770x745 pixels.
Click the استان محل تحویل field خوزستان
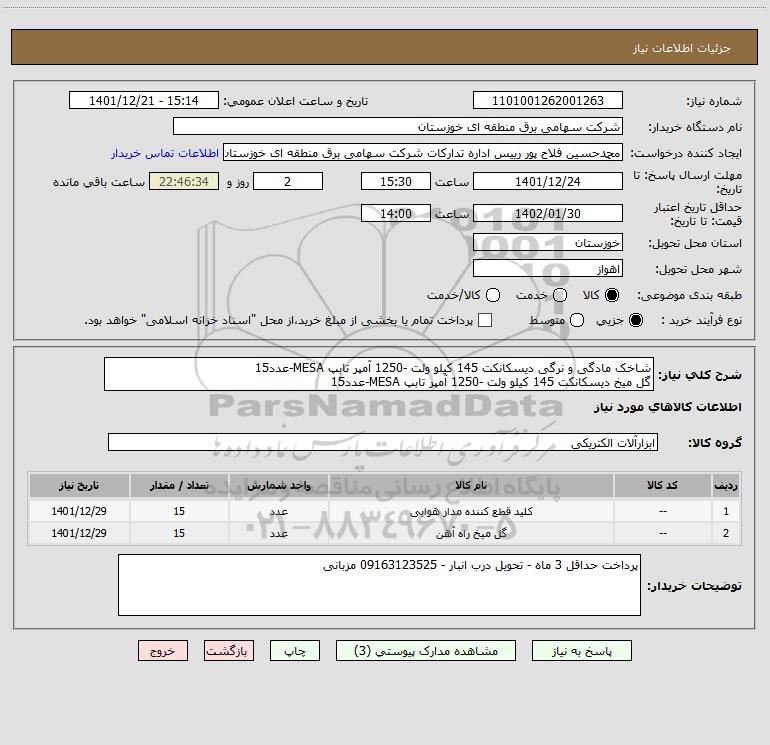click(547, 243)
